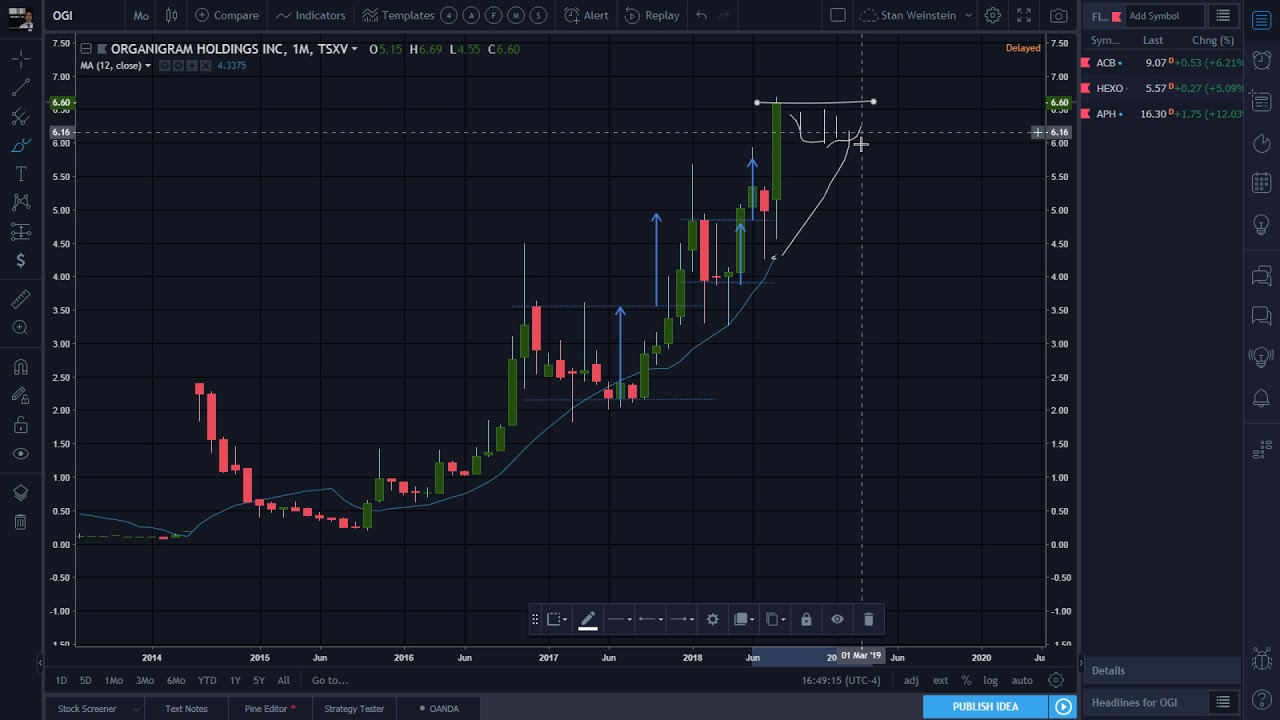1280x720 pixels.
Task: Open the select layout square icon
Action: coord(838,15)
